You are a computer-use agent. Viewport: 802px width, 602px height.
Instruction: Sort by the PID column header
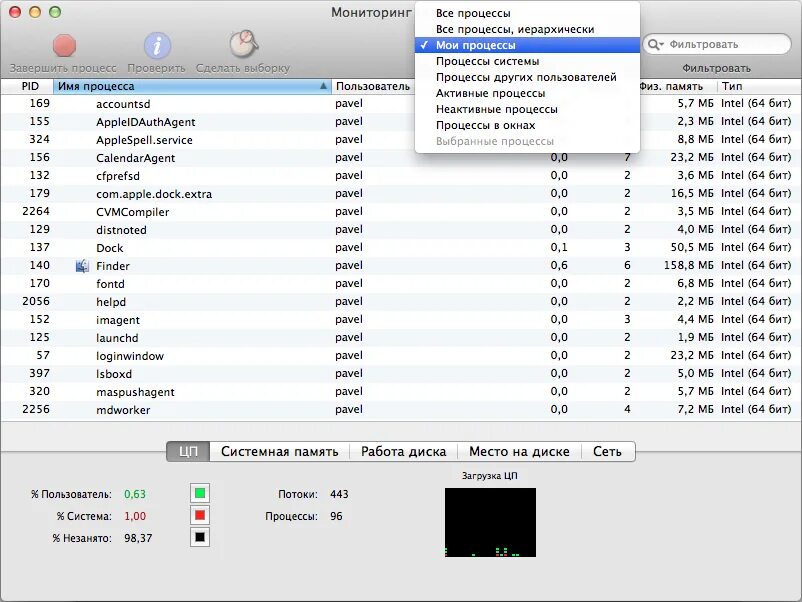click(x=27, y=86)
